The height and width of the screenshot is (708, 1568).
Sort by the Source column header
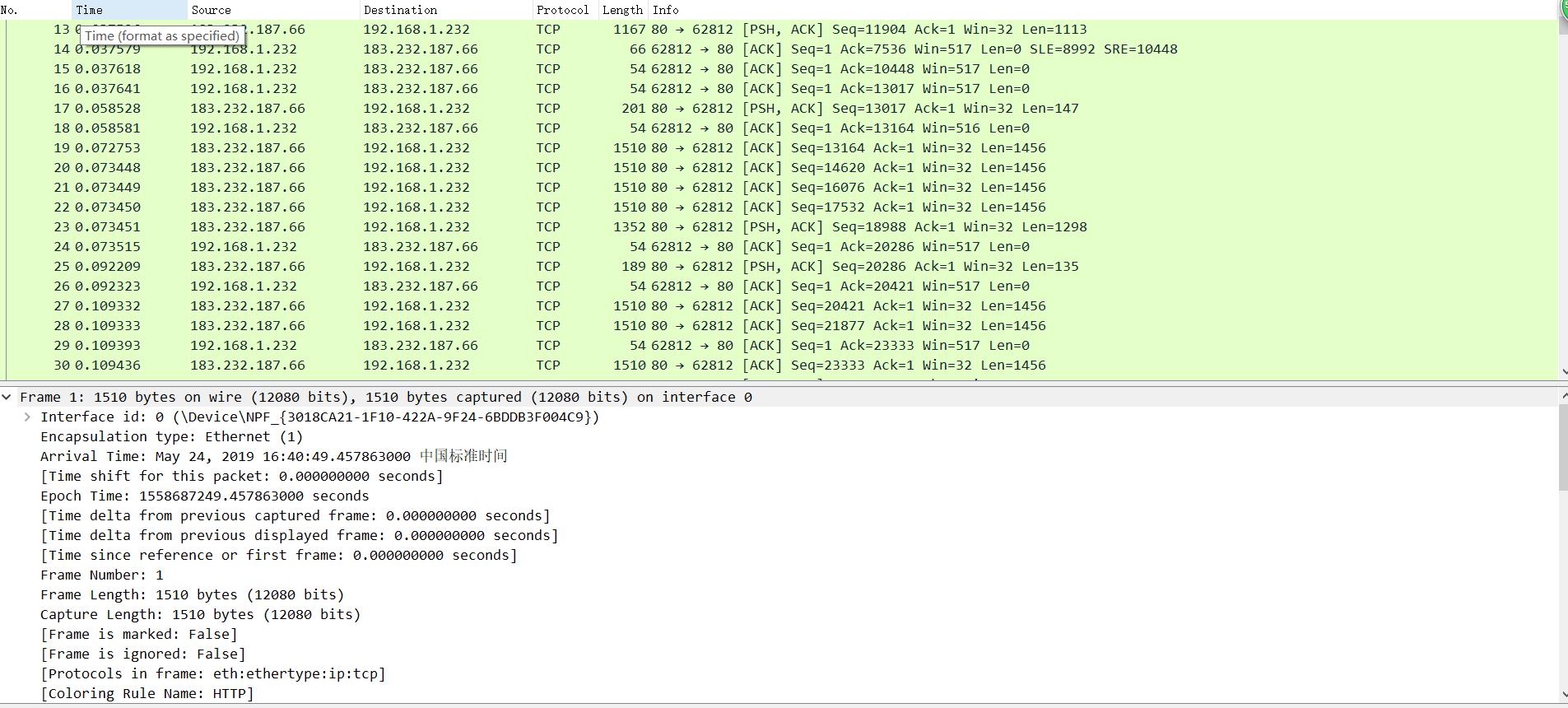click(273, 10)
